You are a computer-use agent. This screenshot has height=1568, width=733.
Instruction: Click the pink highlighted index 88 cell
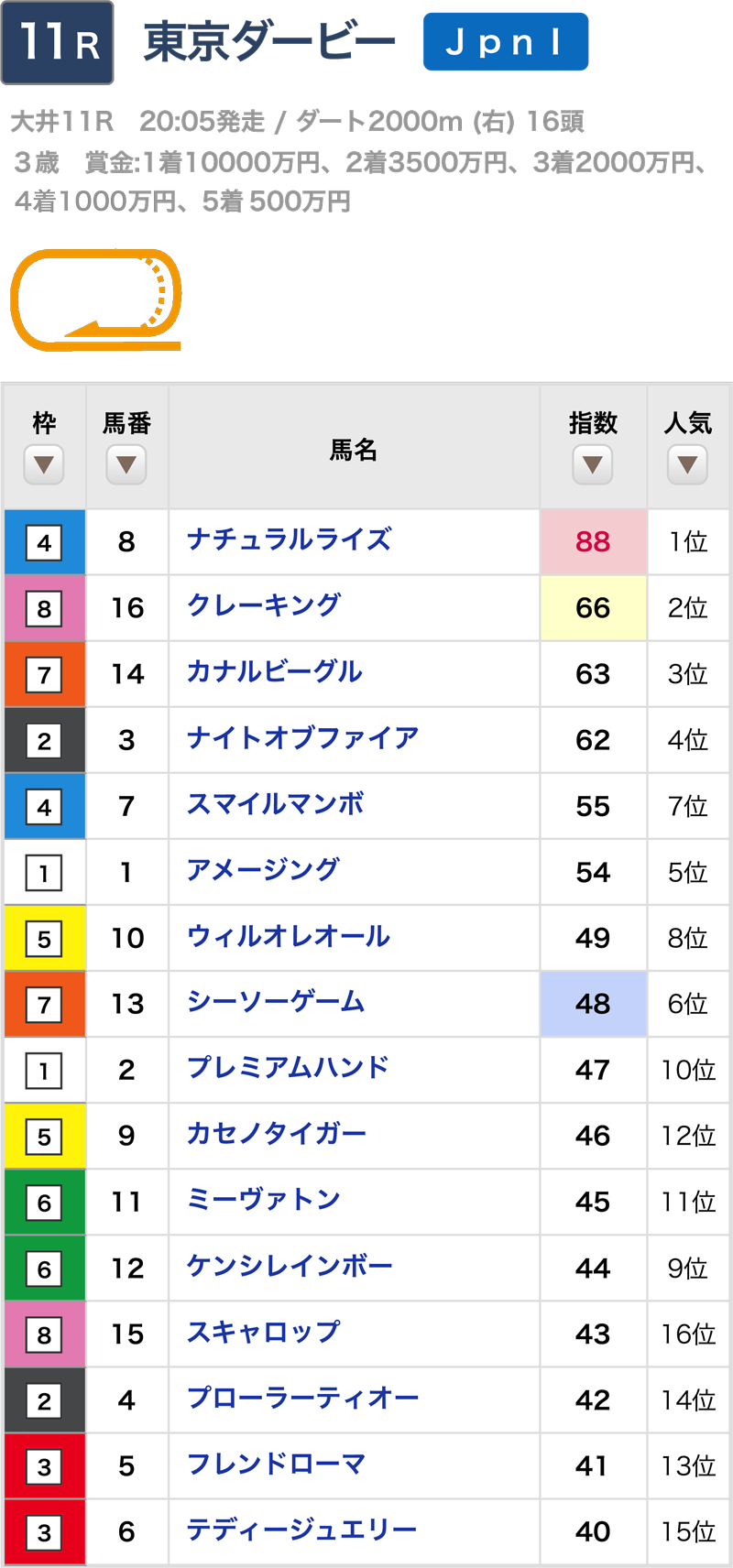(x=593, y=542)
